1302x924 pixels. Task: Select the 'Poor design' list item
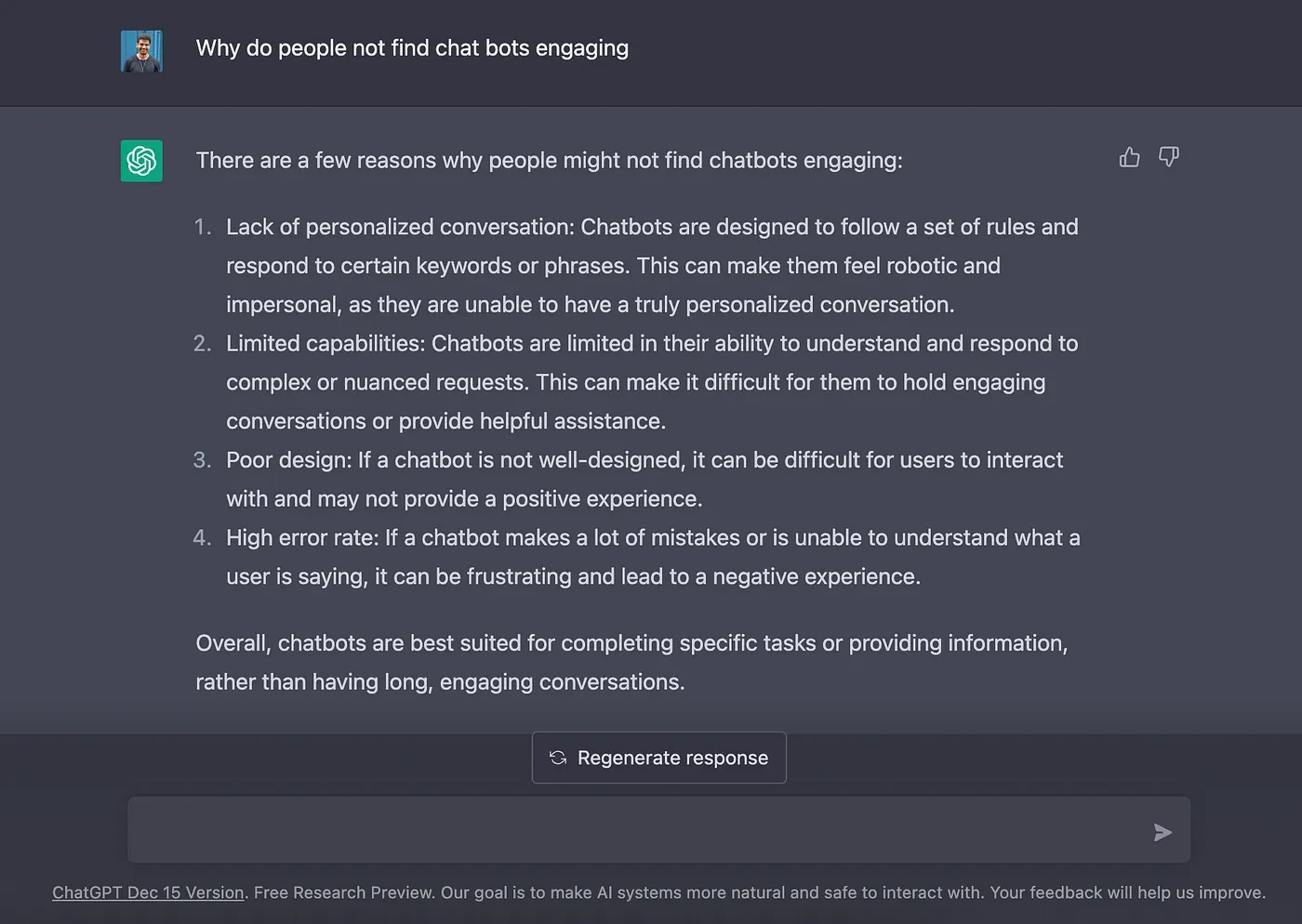tap(644, 480)
